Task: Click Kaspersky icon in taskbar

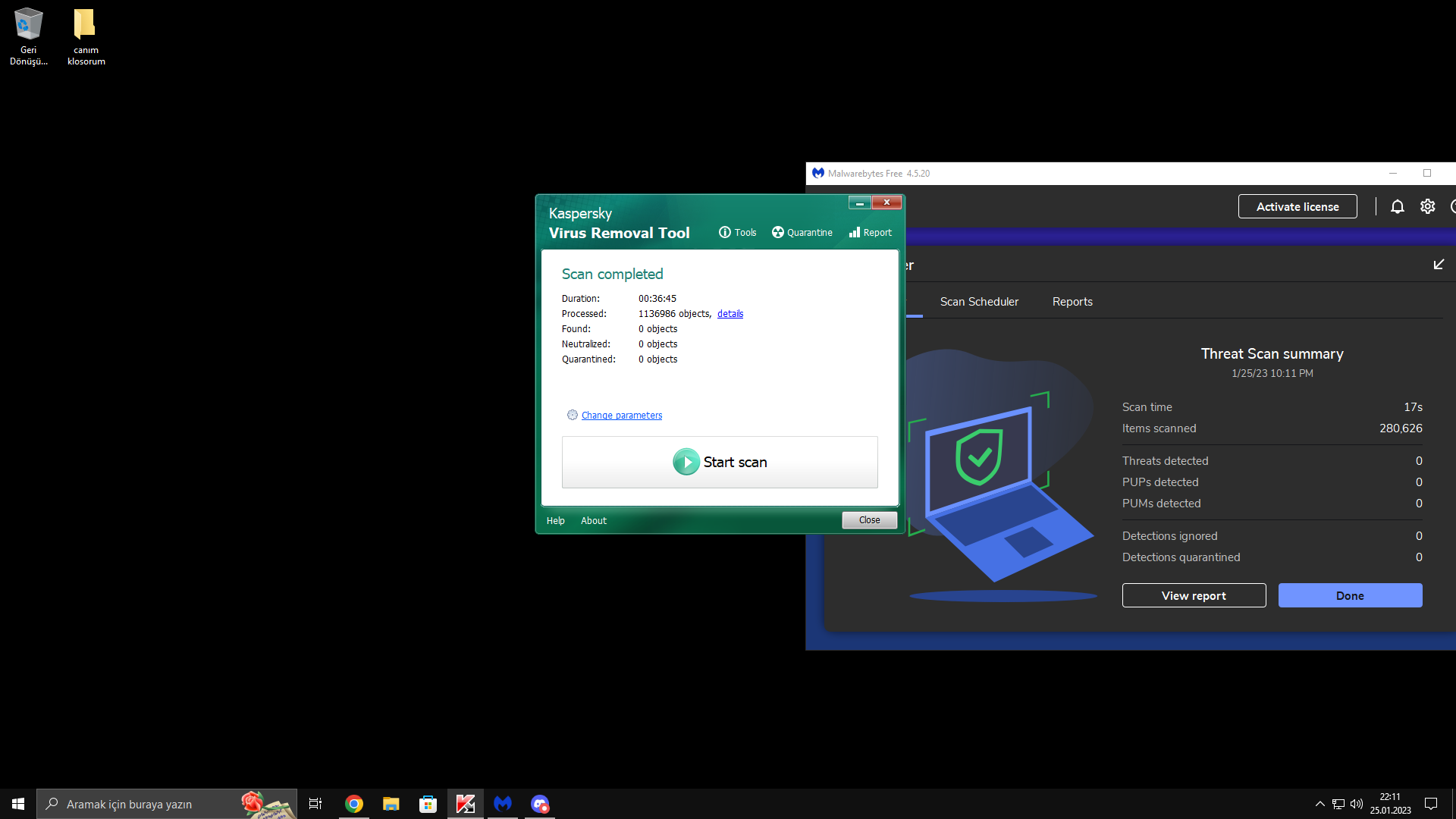Action: coord(465,804)
